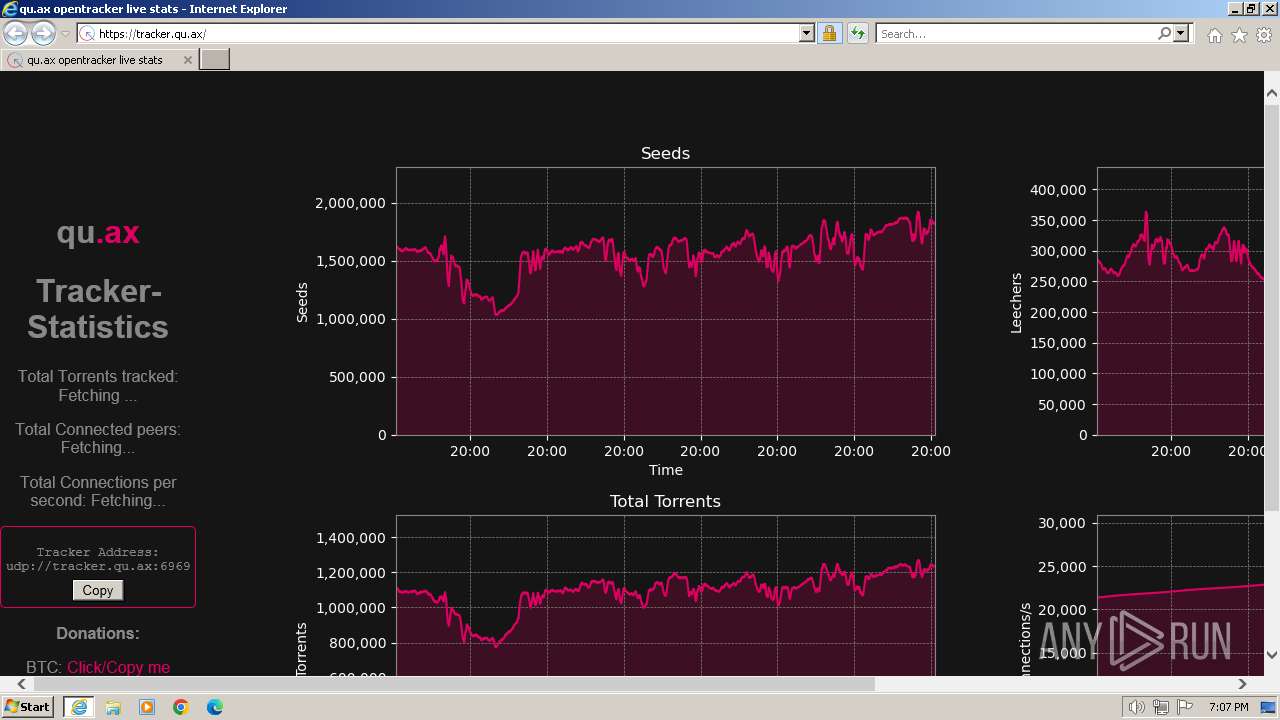The height and width of the screenshot is (720, 1280).
Task: Click the Time axis label under Seeds chart
Action: (665, 470)
